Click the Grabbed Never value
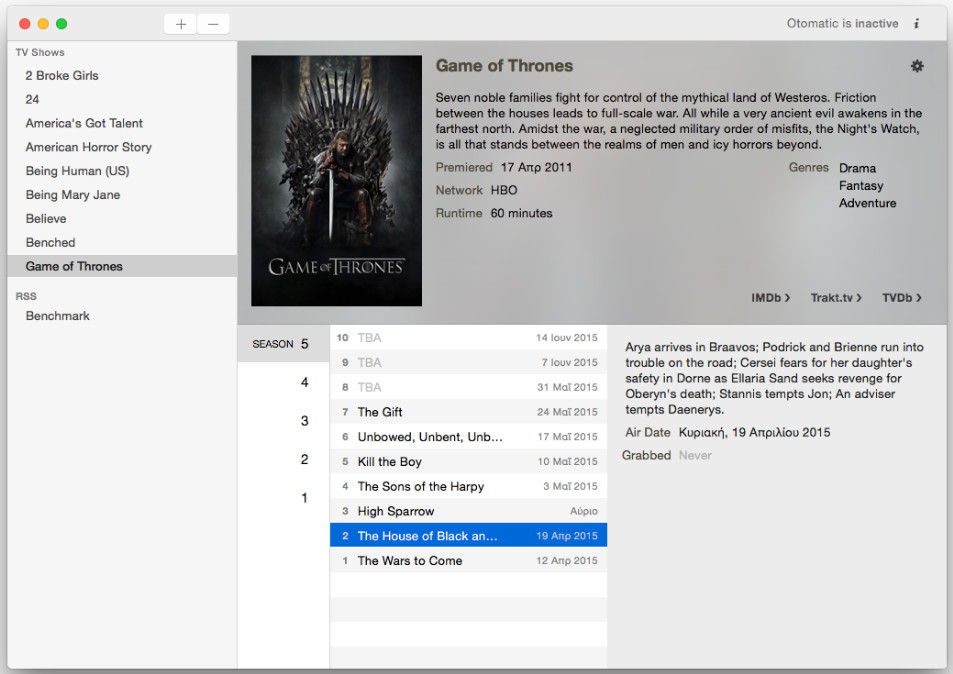 coord(695,455)
